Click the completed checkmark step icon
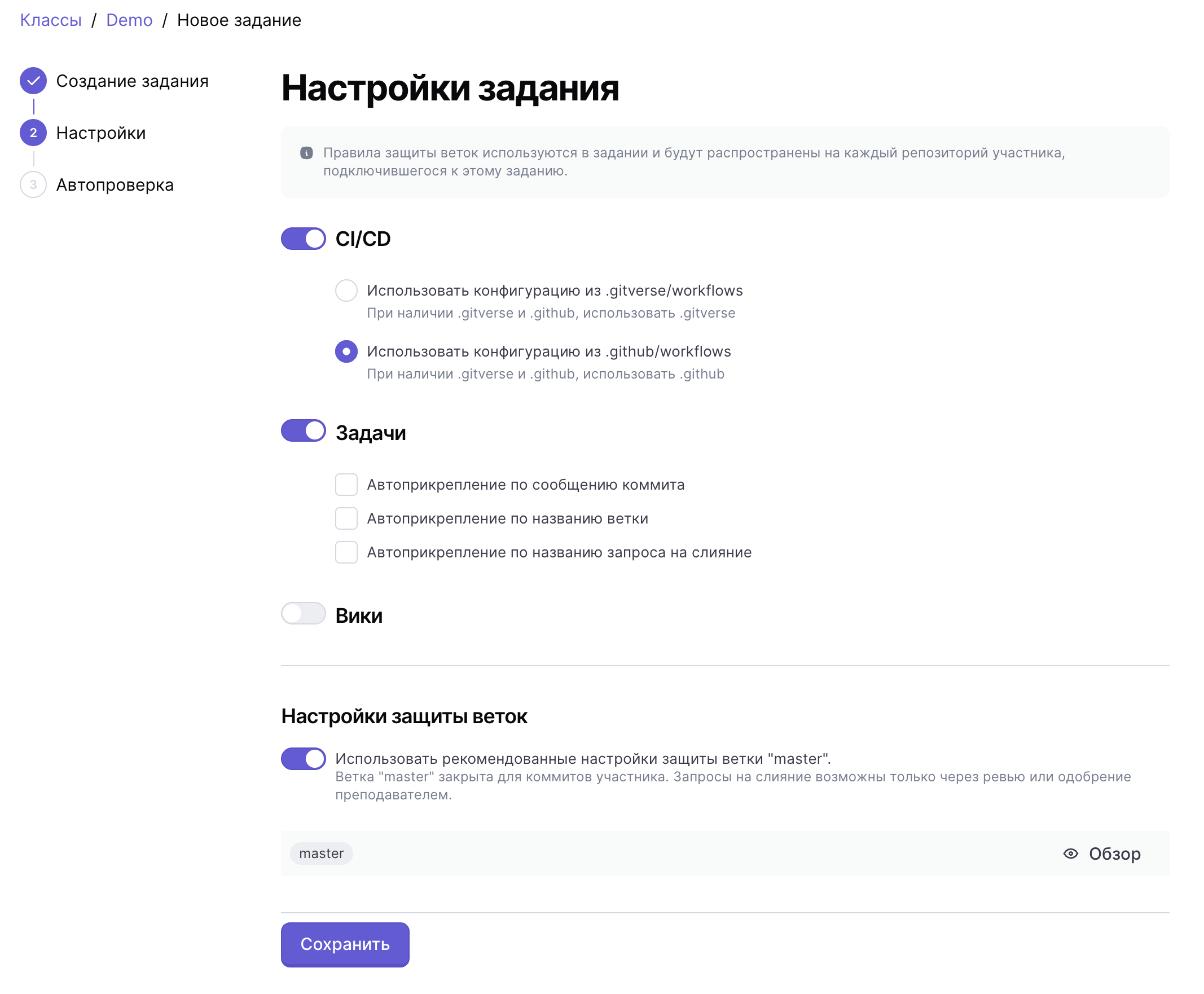The width and height of the screenshot is (1204, 994). click(x=33, y=81)
